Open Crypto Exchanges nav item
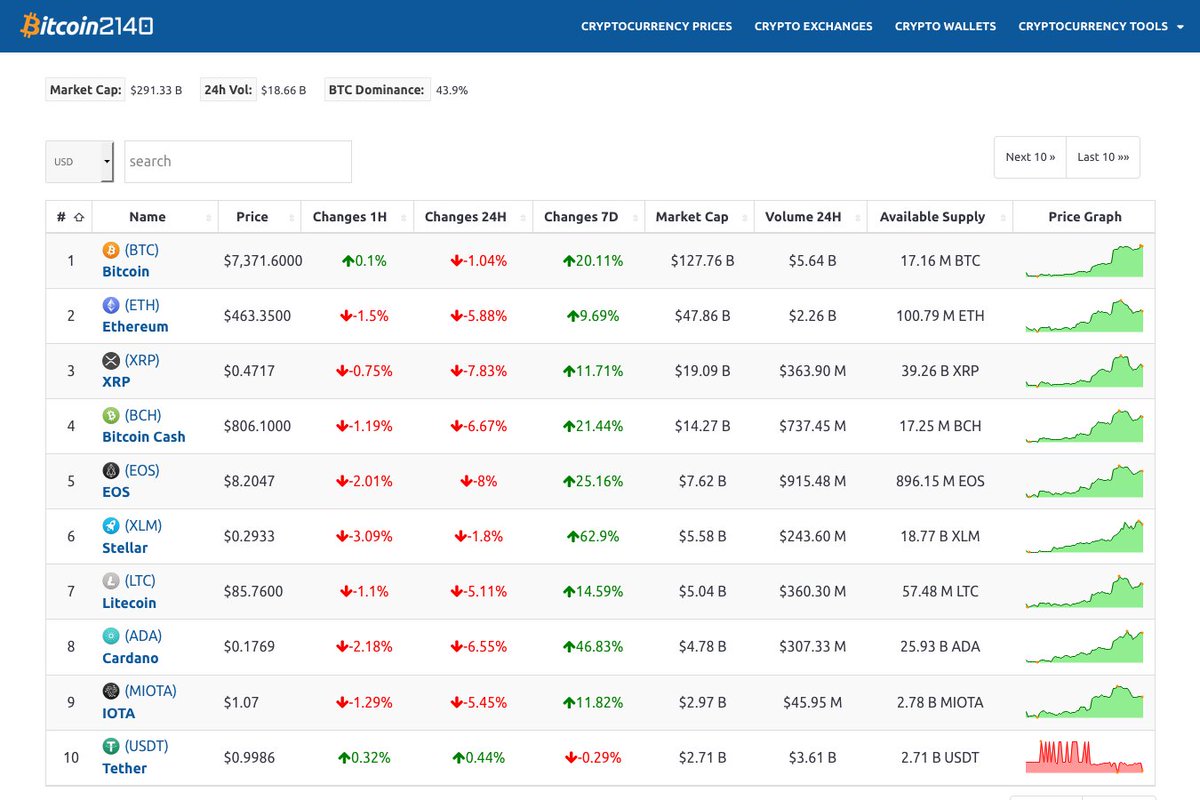The width and height of the screenshot is (1200, 800). point(813,26)
